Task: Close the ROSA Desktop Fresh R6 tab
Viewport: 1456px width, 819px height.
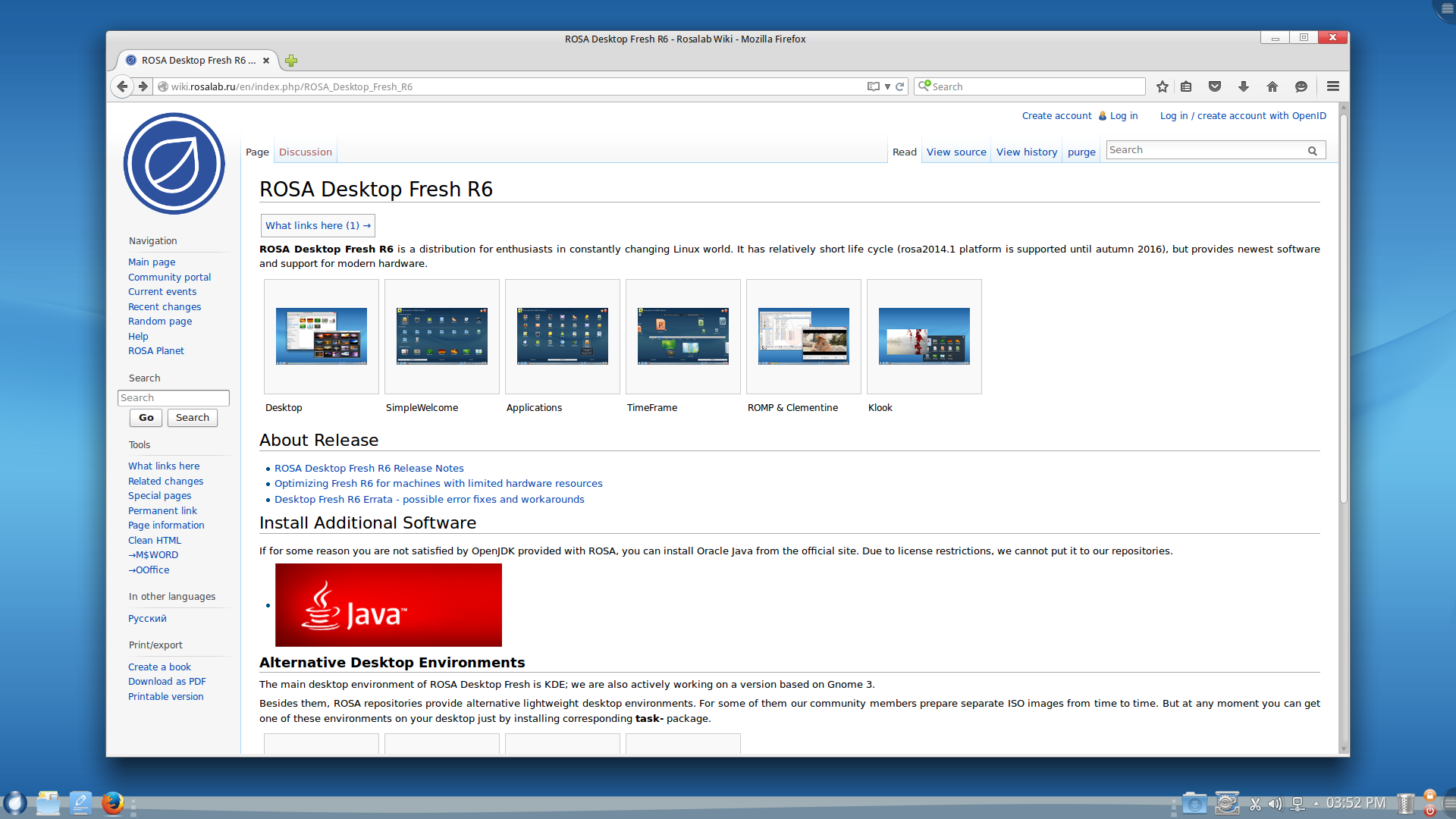Action: 266,61
